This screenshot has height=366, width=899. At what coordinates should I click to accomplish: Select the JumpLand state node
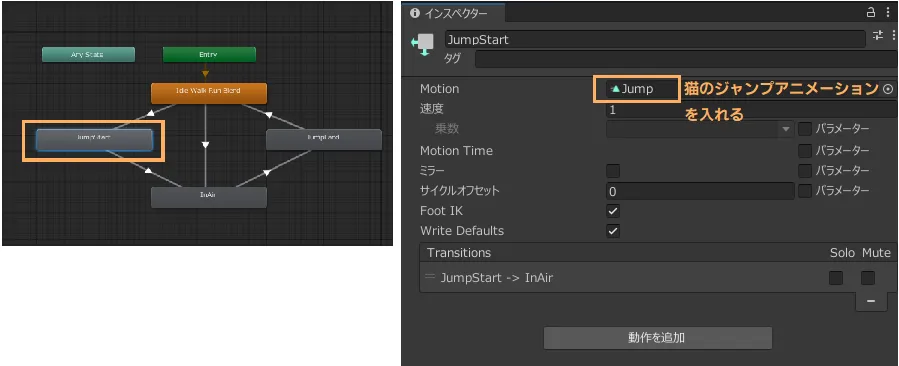(x=324, y=139)
